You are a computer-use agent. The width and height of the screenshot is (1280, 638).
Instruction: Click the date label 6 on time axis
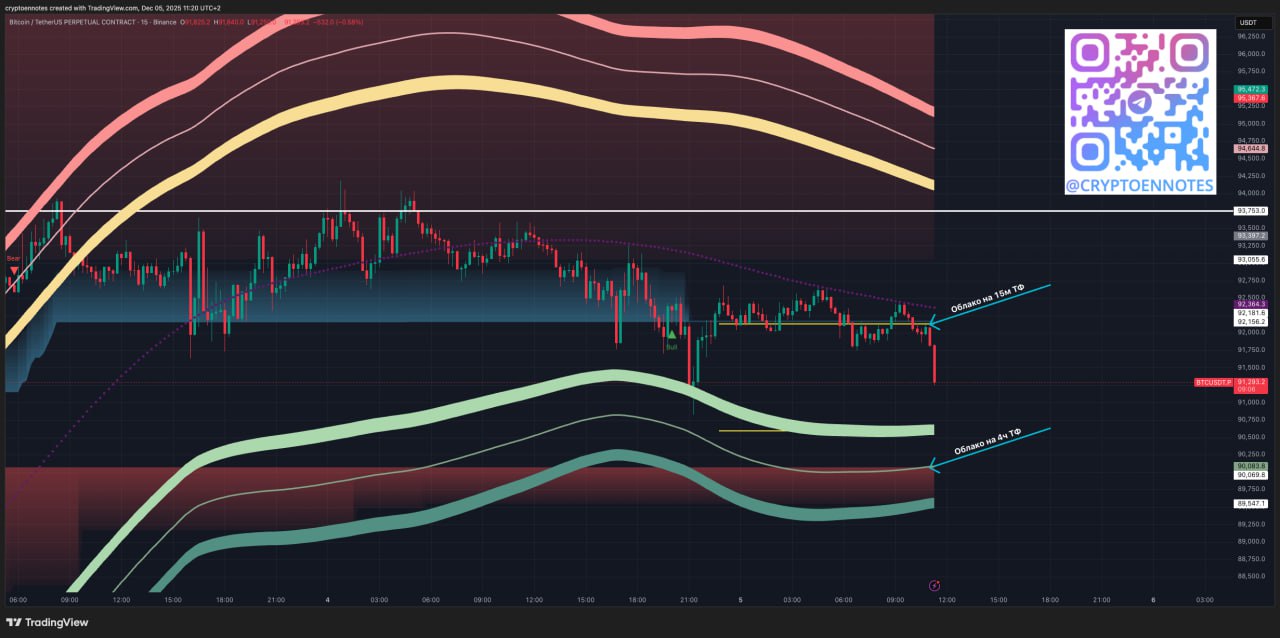click(1153, 600)
